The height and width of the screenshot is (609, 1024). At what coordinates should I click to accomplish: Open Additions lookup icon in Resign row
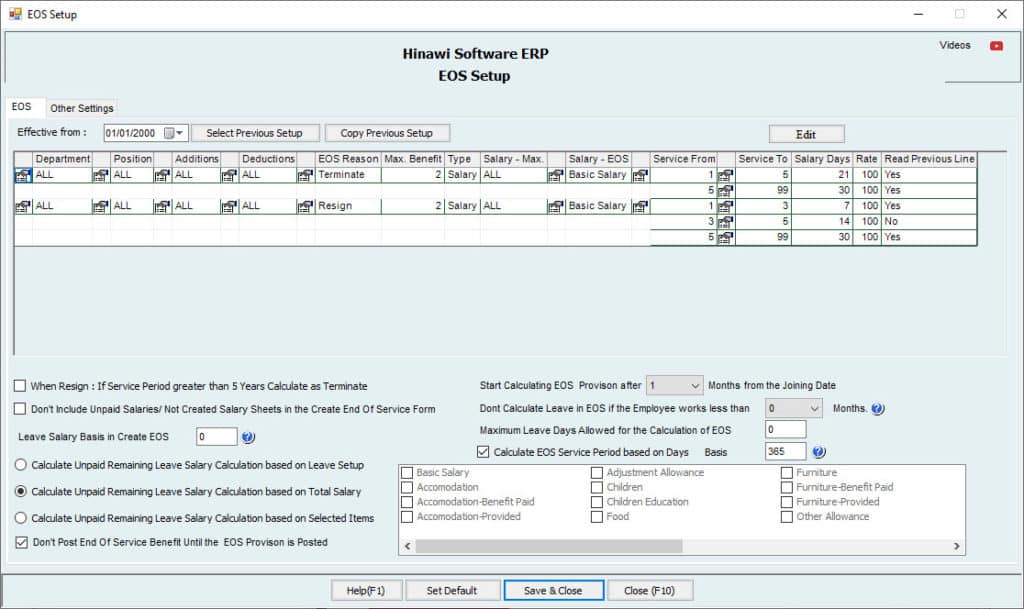229,206
